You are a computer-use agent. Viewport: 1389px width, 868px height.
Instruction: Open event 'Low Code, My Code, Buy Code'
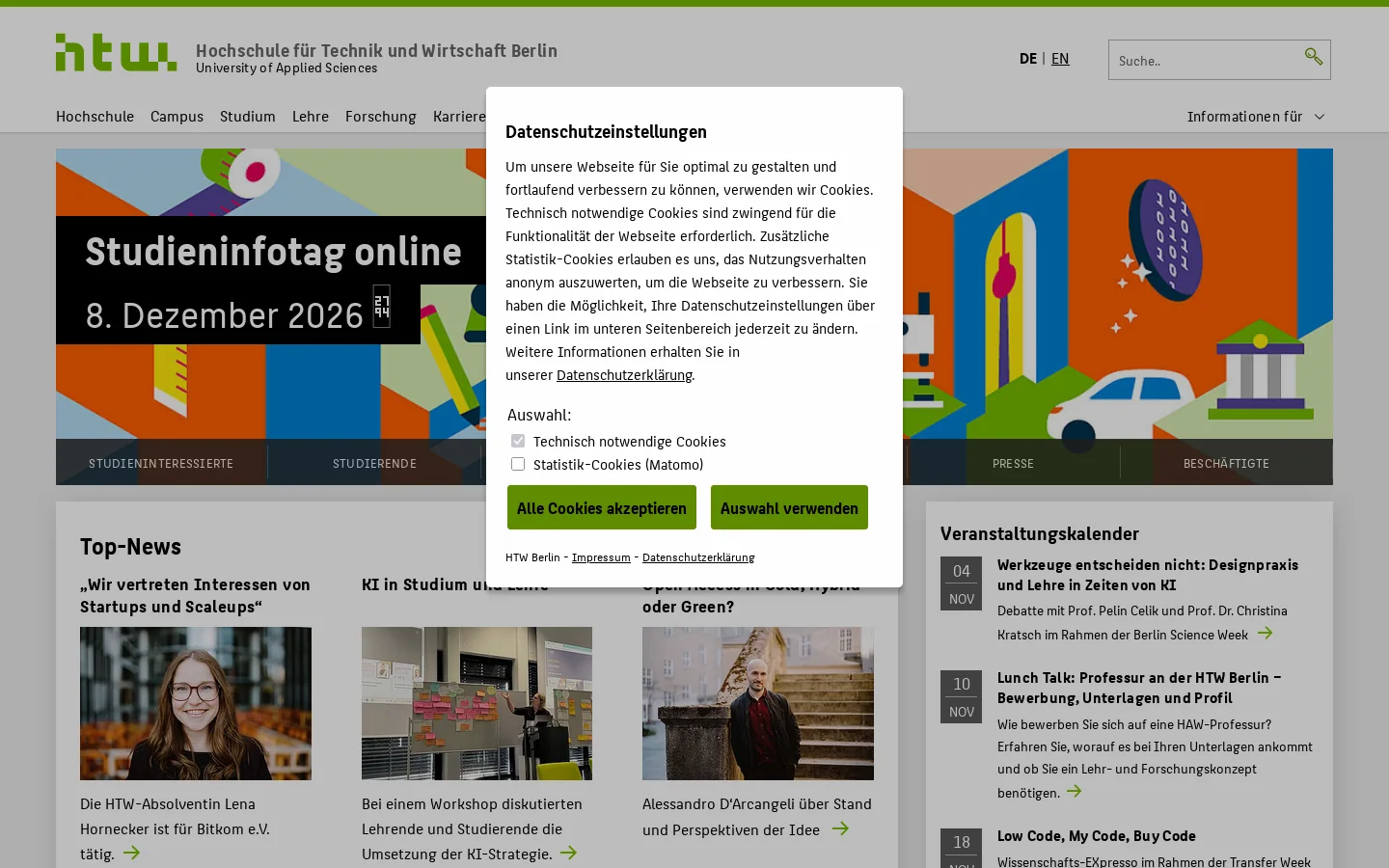click(x=1097, y=836)
